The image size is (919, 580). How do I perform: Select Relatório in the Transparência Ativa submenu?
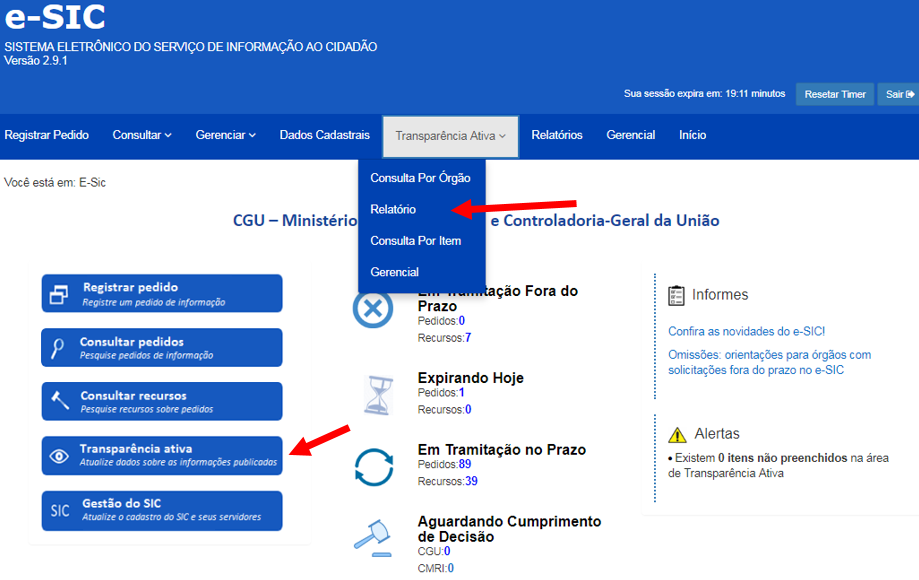pos(393,209)
